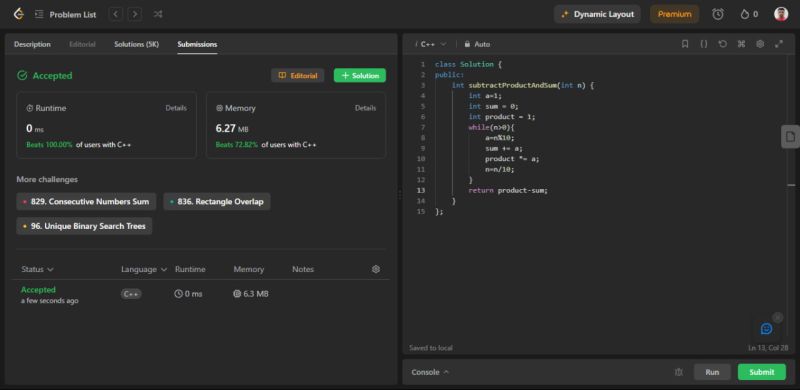Bookmark the code with bookmark icon
The image size is (800, 390).
pos(685,44)
